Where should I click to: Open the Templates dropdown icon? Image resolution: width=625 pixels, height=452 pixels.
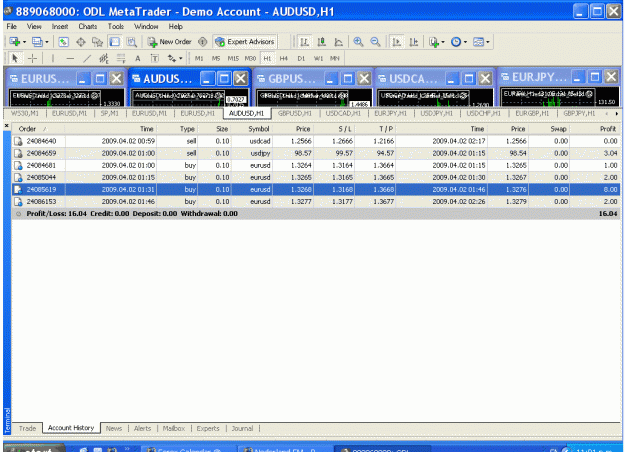pyautogui.click(x=481, y=42)
